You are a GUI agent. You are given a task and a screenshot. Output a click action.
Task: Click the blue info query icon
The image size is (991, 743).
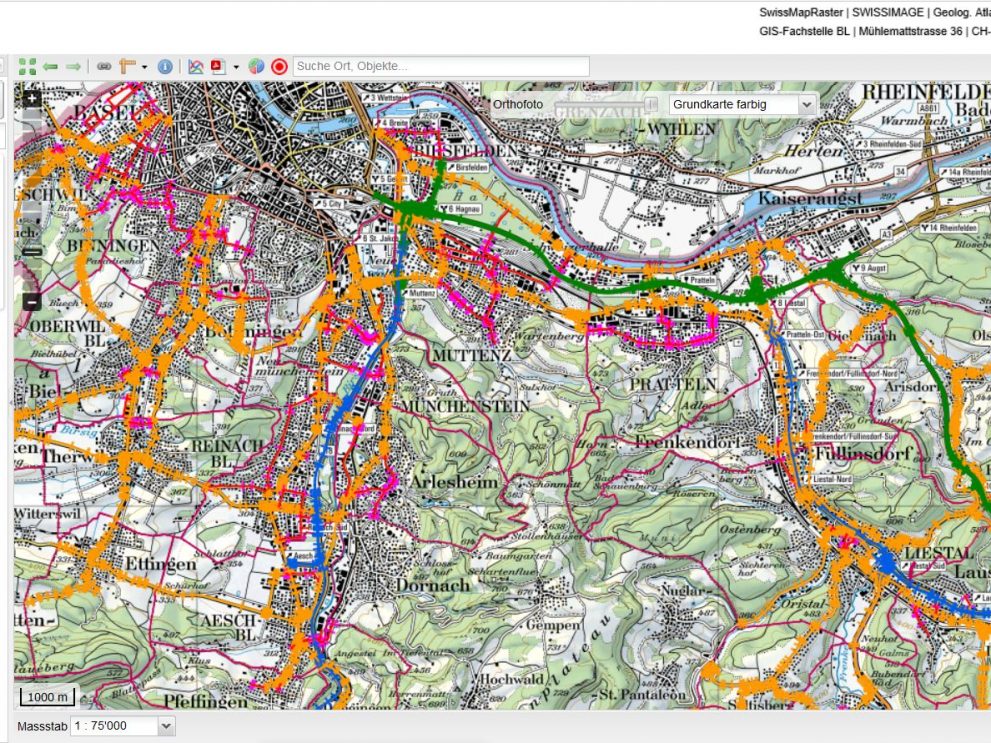tap(165, 66)
